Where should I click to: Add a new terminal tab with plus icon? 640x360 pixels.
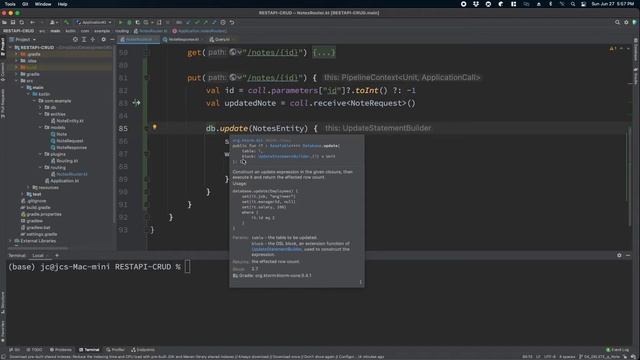point(57,255)
